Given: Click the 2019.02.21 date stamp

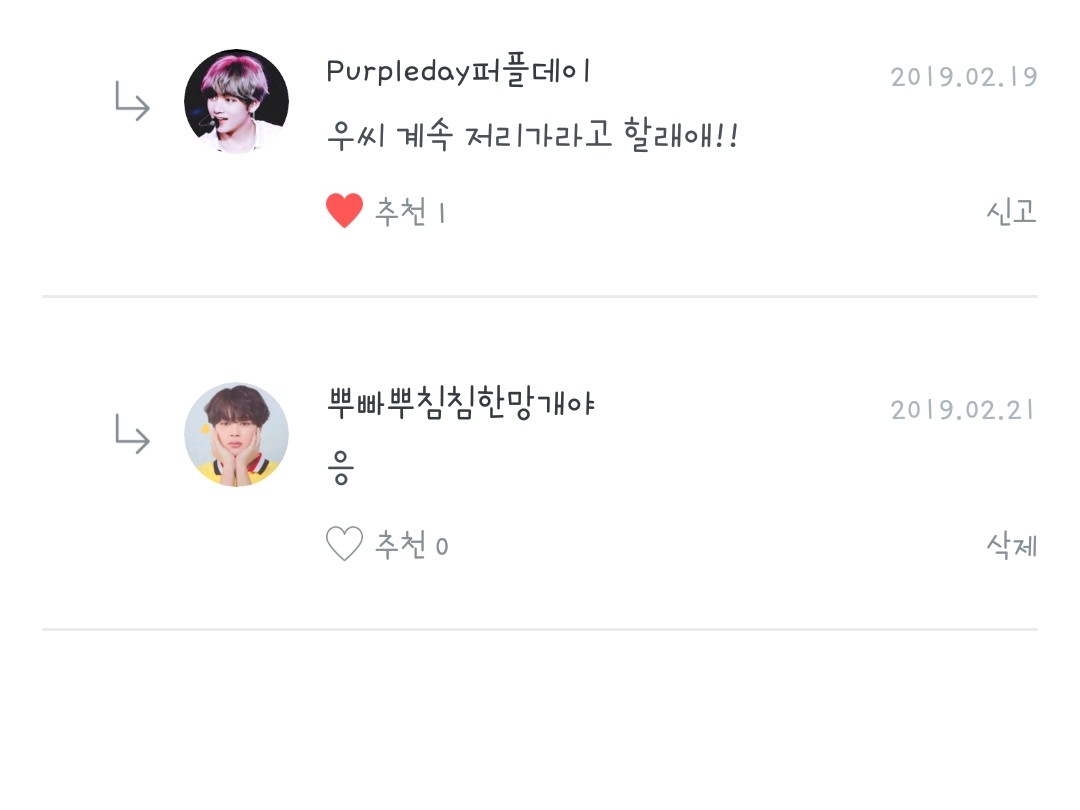Looking at the screenshot, I should point(964,411).
